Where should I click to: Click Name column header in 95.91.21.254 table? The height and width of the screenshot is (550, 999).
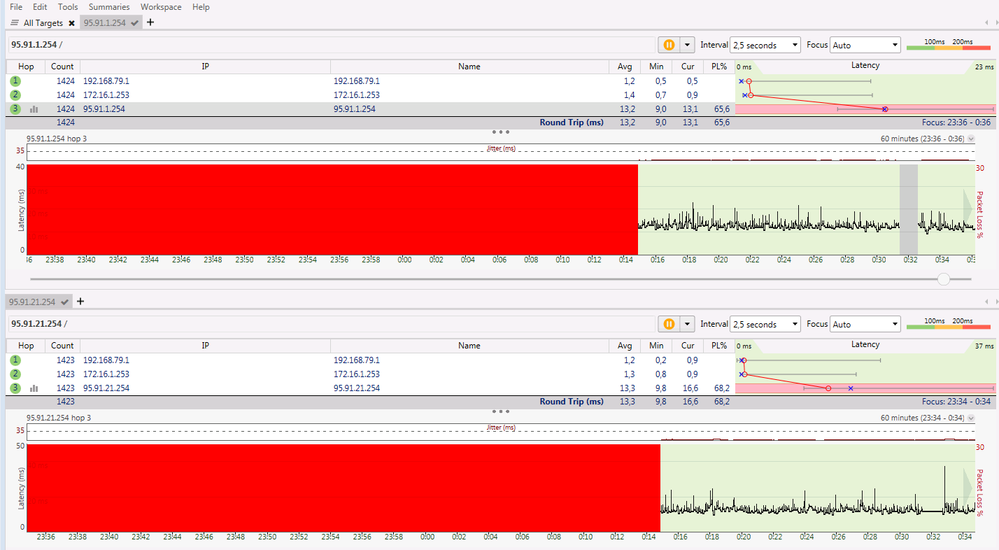470,345
